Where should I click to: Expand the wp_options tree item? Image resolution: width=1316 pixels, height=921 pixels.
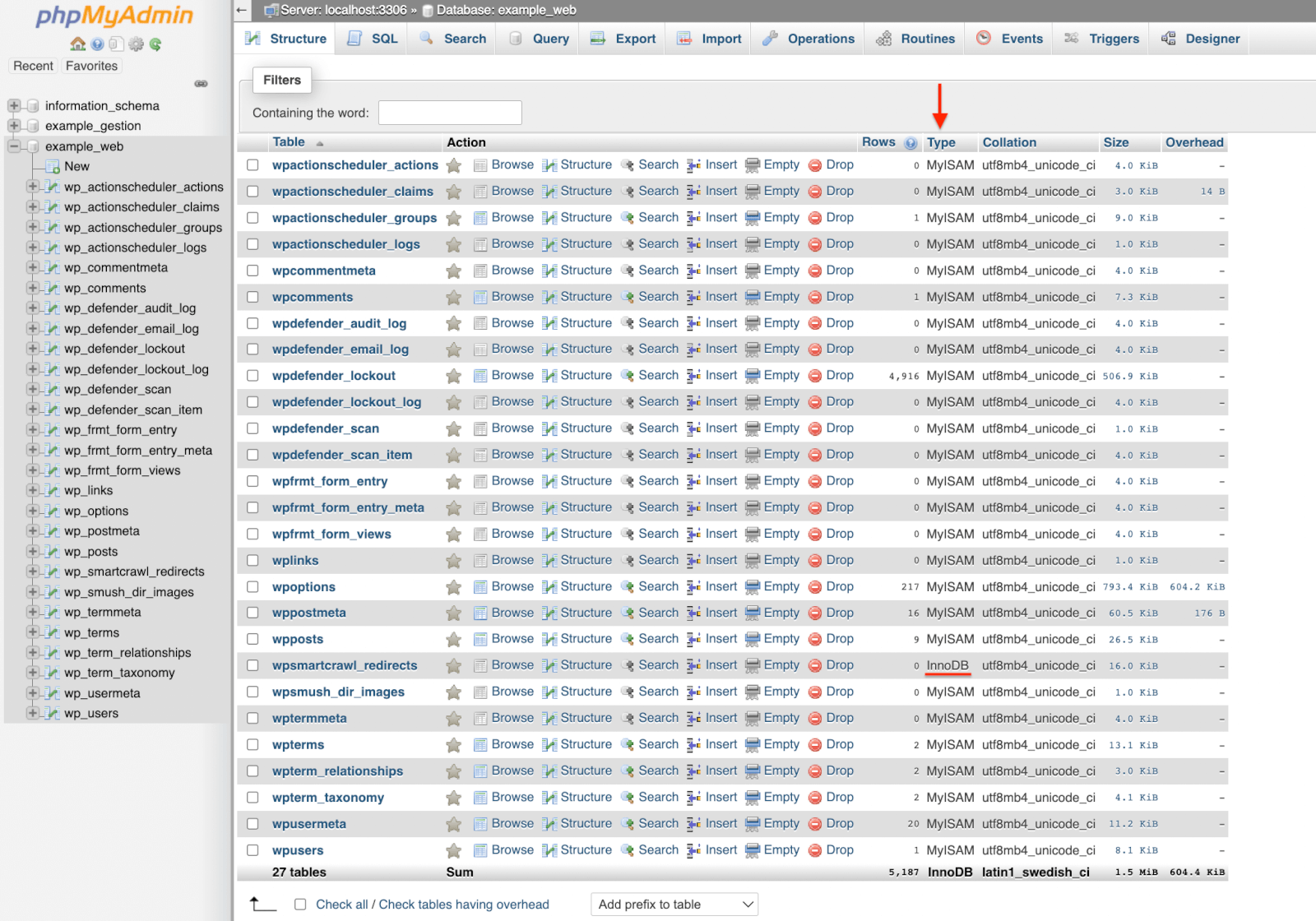[34, 511]
